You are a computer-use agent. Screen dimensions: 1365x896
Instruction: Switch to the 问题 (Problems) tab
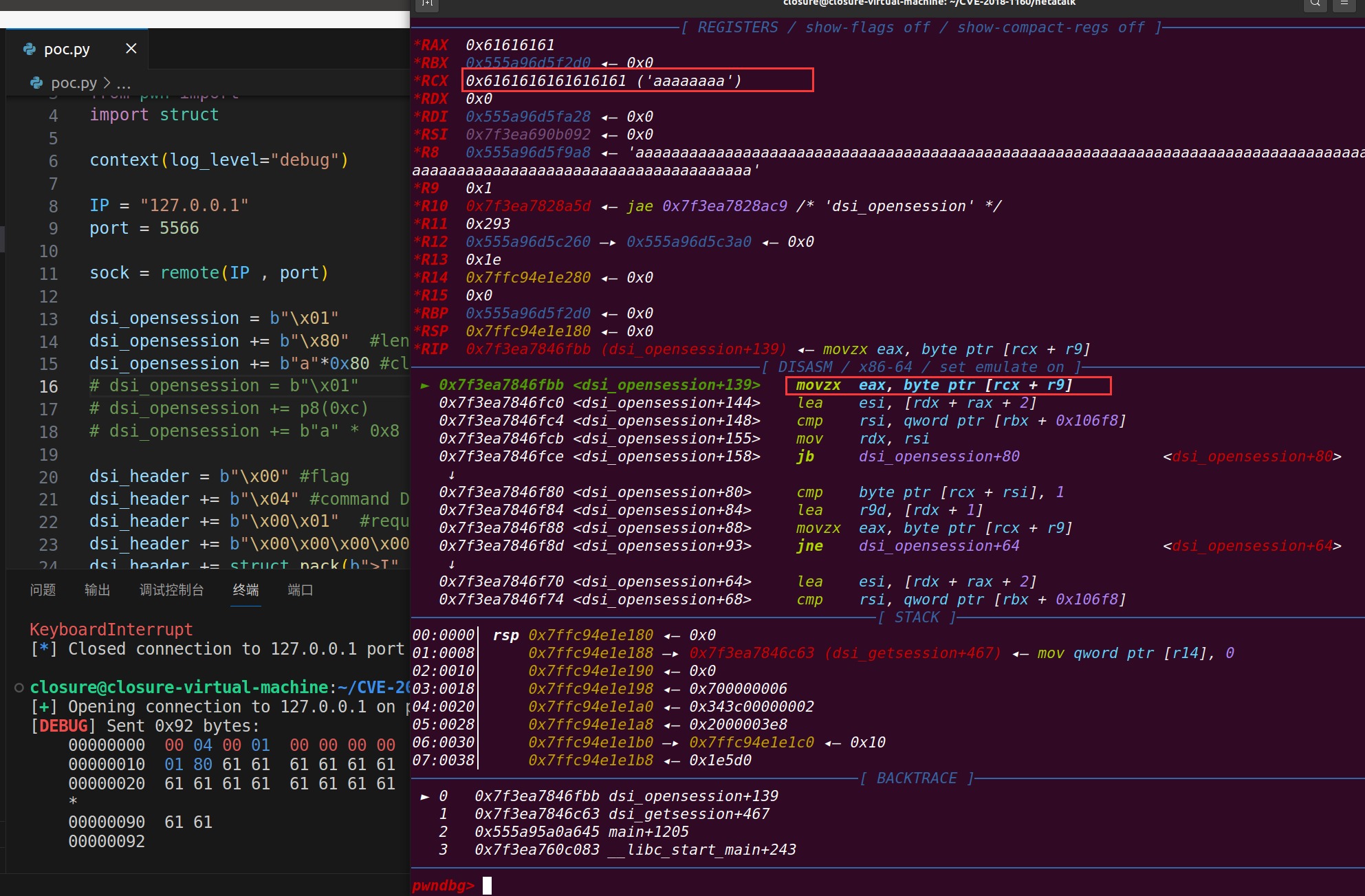43,590
